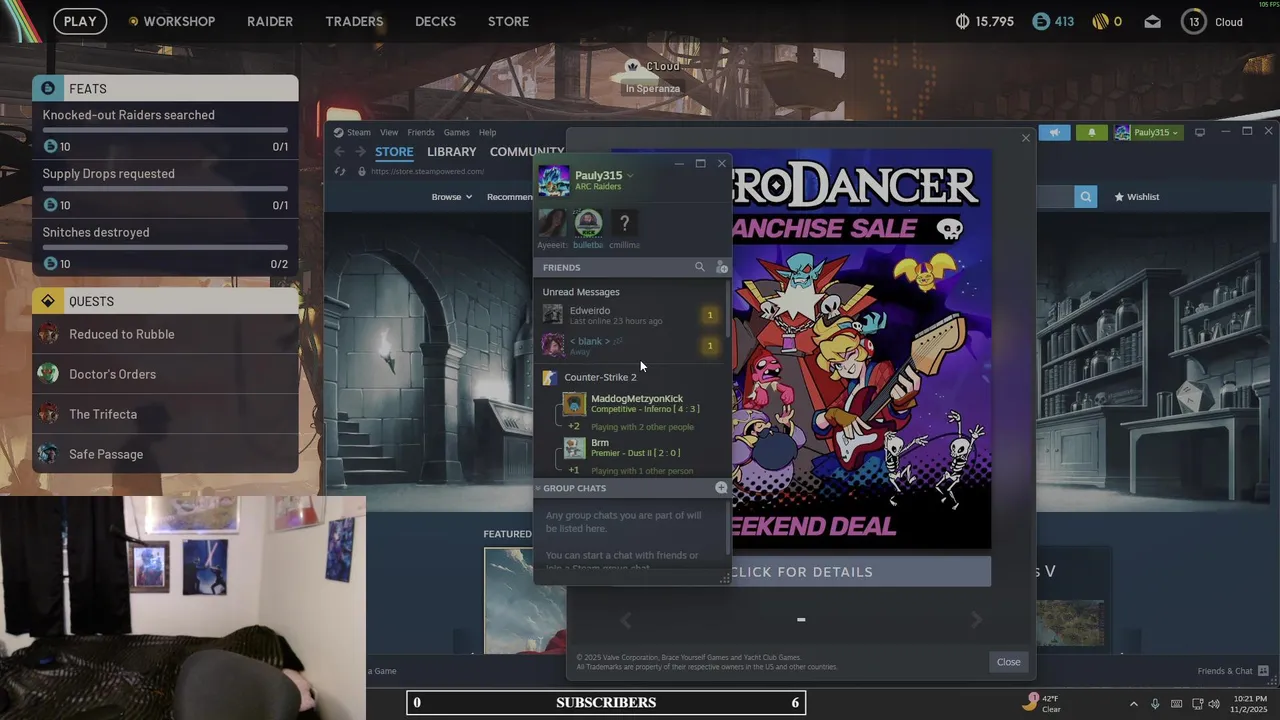Screen dimensions: 1280x720
Task: Enter Steam Big Picture mode via monitor icon
Action: click(1200, 132)
